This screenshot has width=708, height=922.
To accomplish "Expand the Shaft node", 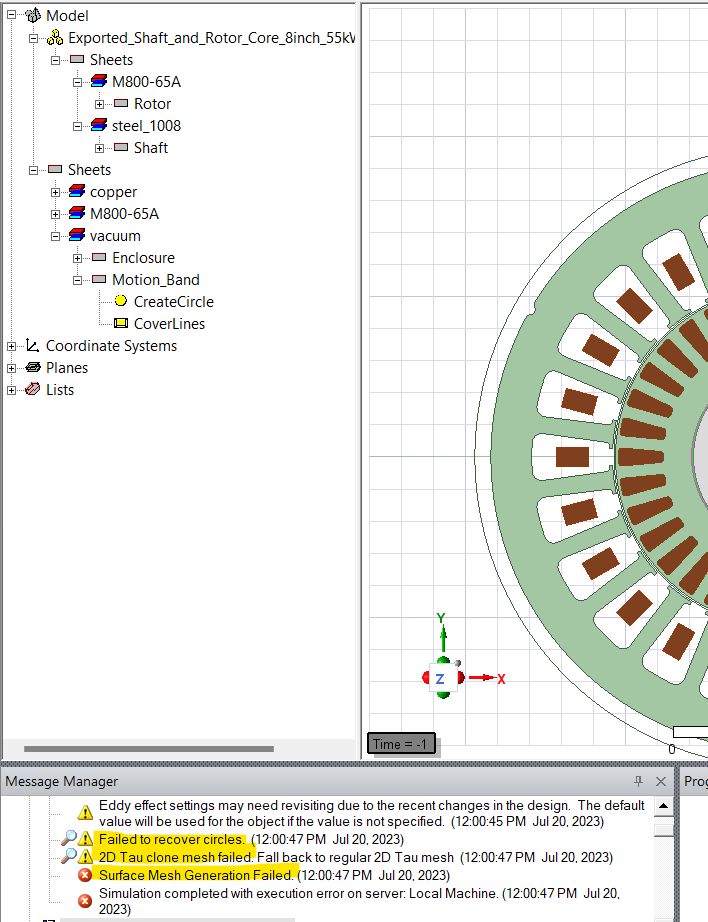I will pyautogui.click(x=99, y=148).
